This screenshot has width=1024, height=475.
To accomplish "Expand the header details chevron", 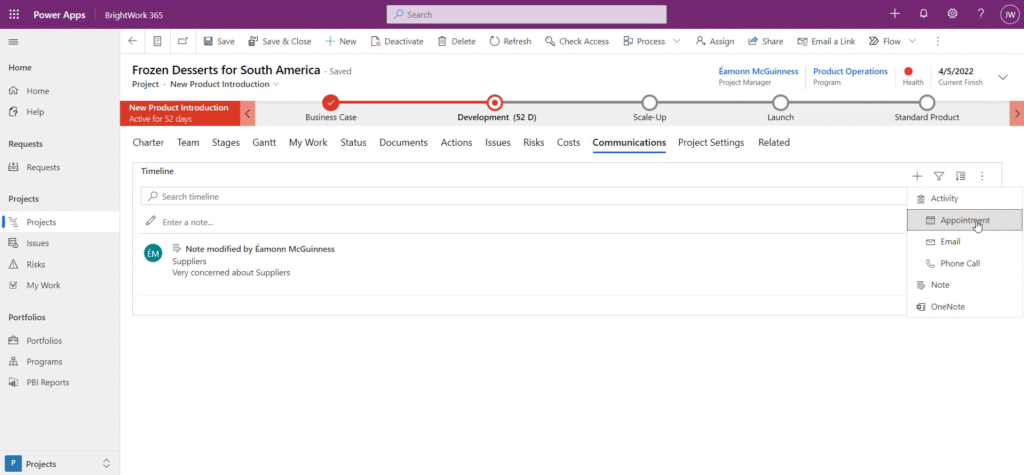I will (x=1003, y=77).
